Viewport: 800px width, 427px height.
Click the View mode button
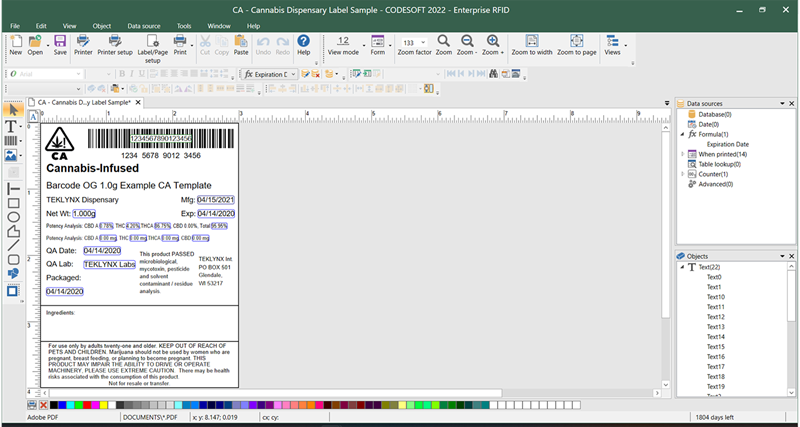pyautogui.click(x=343, y=45)
